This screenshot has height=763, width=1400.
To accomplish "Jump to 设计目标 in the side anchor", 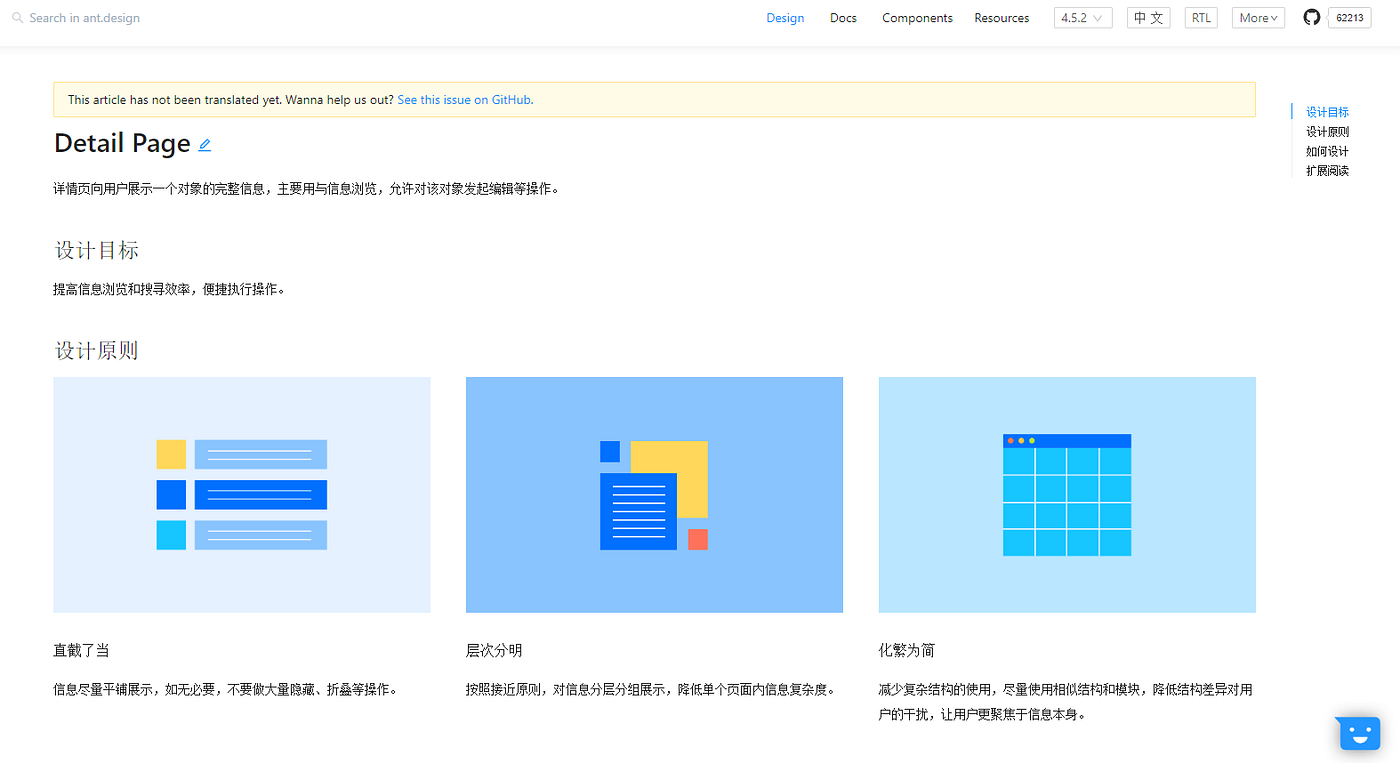I will [1327, 112].
